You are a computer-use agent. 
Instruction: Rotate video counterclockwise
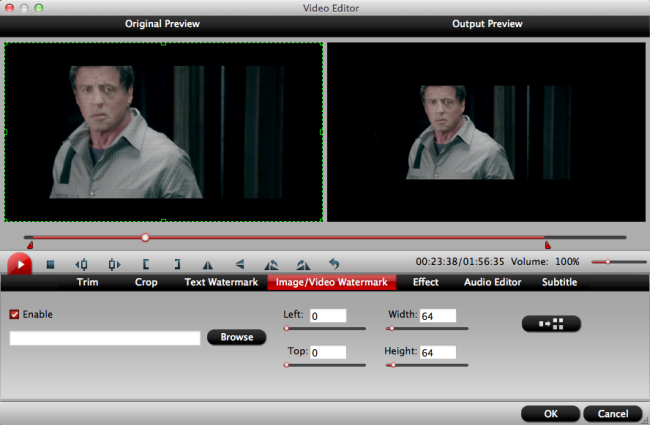click(x=271, y=265)
